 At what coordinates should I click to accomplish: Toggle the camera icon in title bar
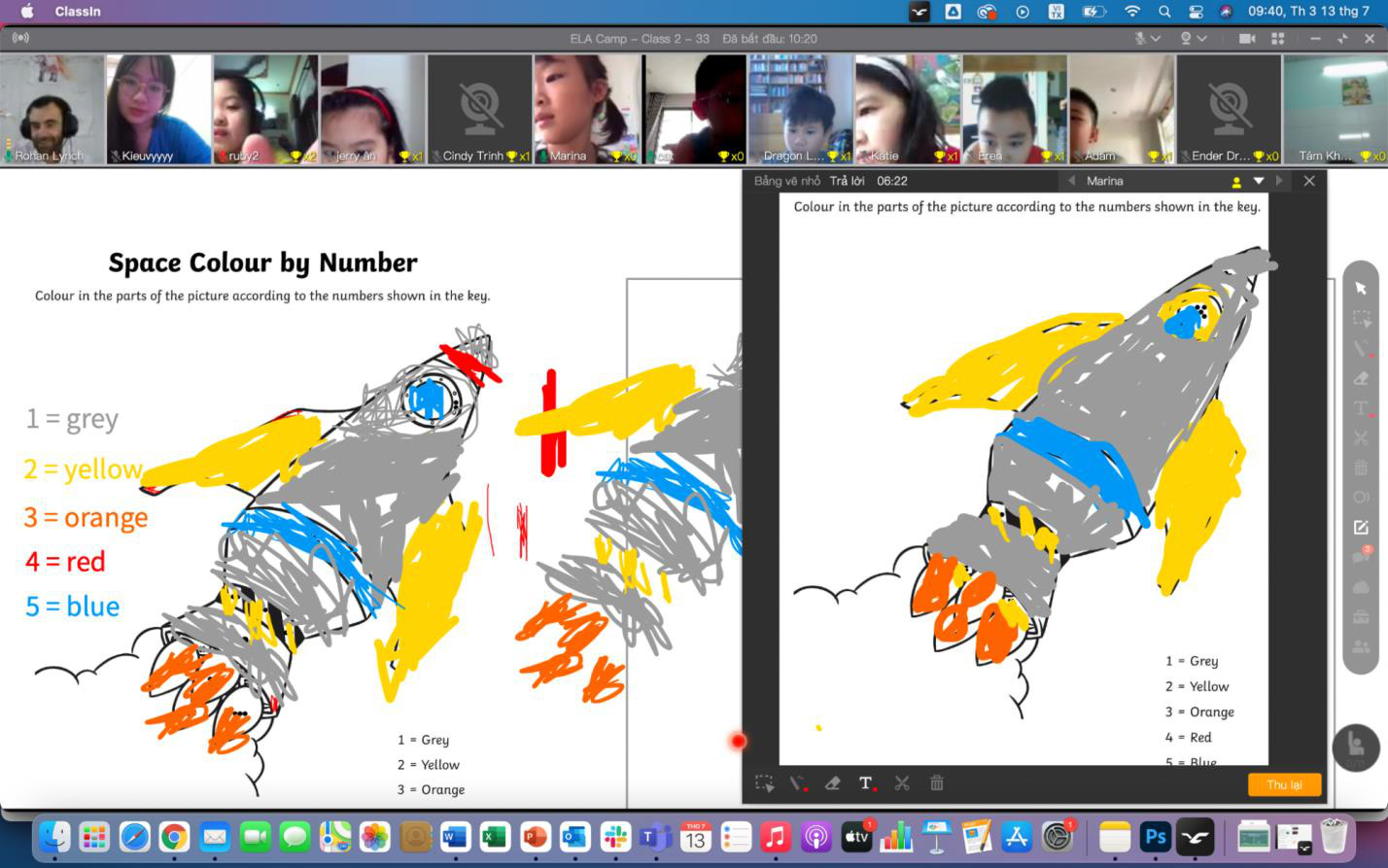click(x=1247, y=39)
